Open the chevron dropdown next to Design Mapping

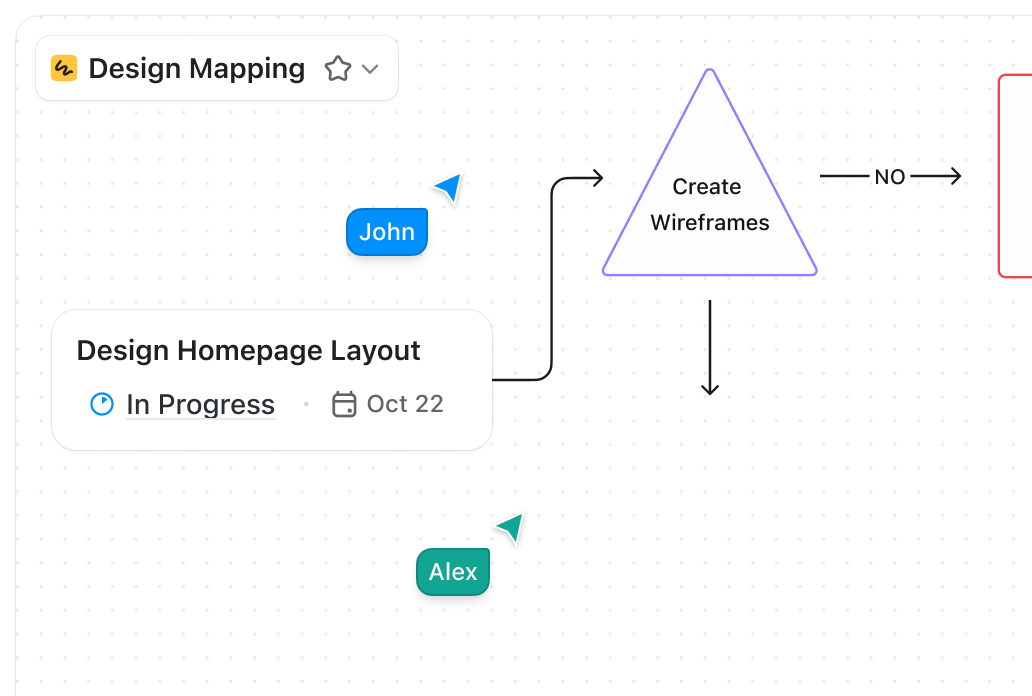click(369, 70)
